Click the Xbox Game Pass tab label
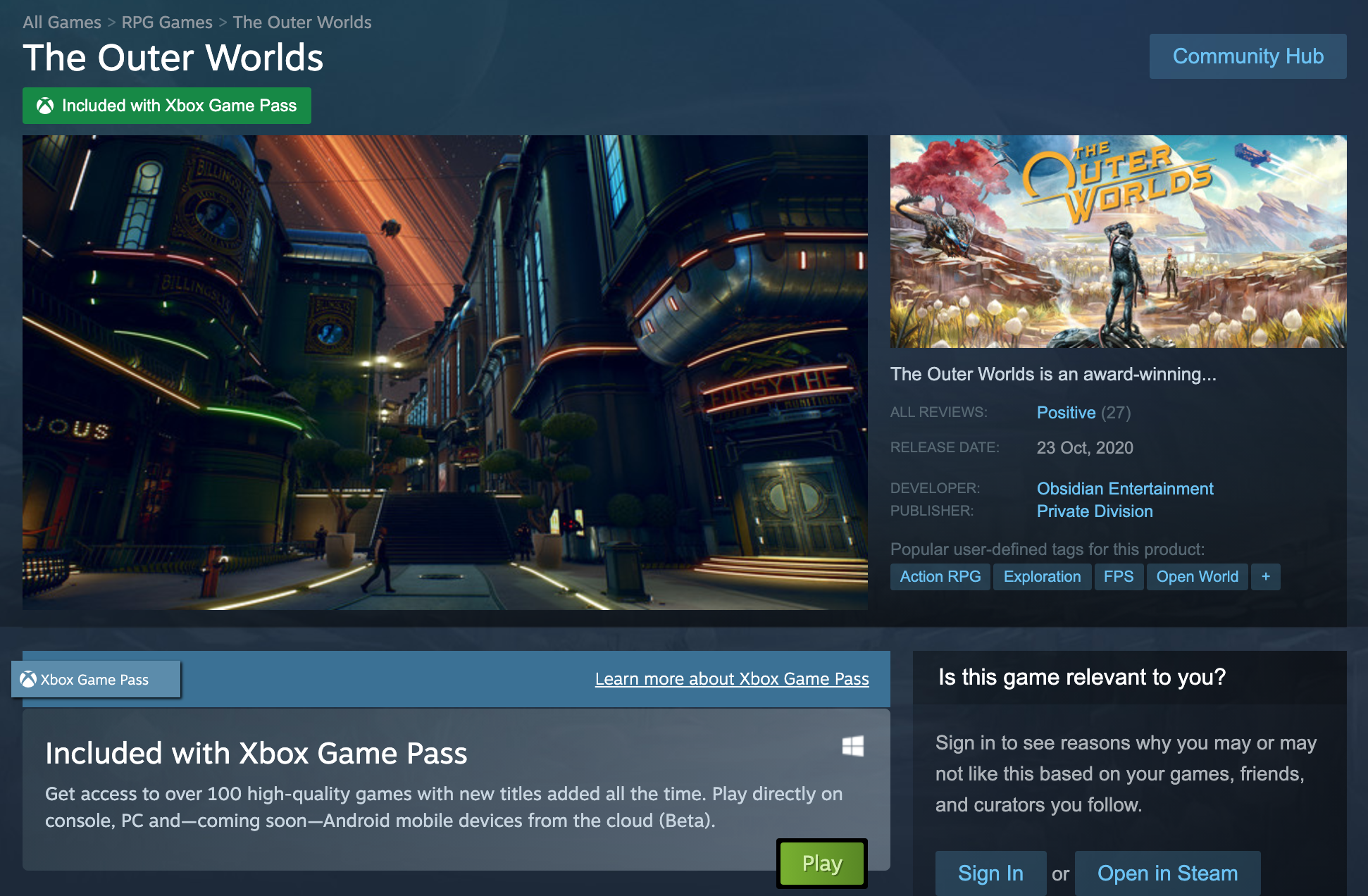This screenshot has width=1368, height=896. click(94, 680)
